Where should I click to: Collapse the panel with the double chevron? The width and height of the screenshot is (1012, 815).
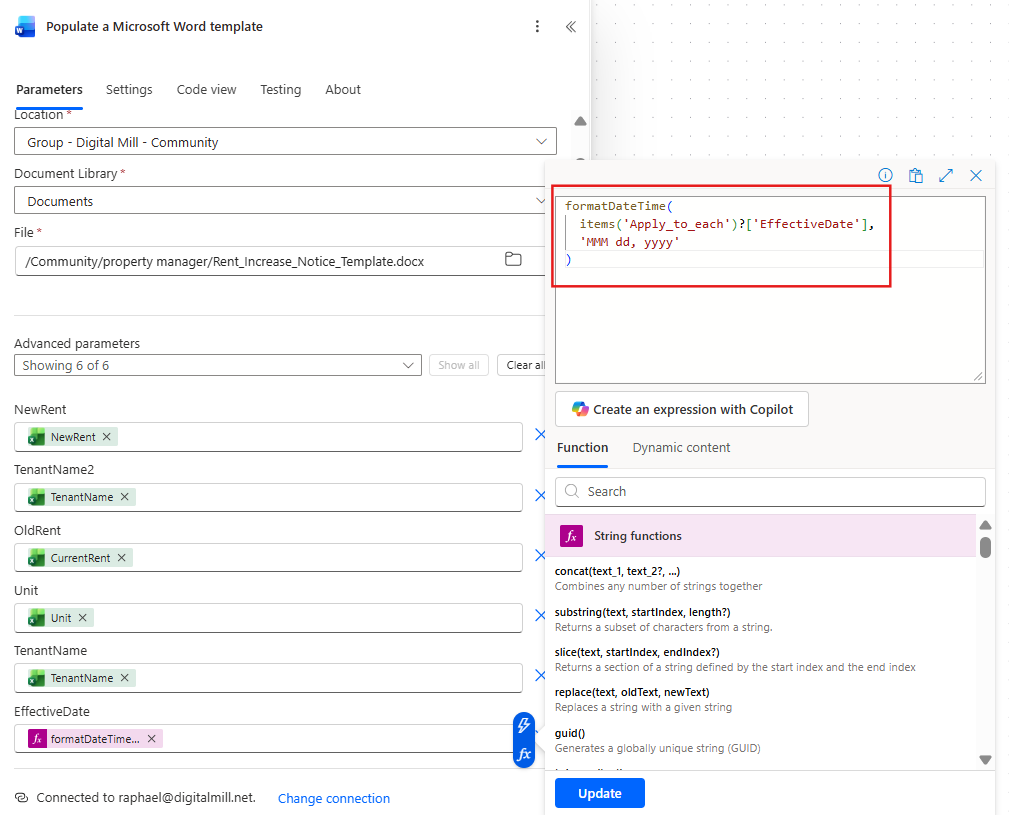click(x=571, y=26)
